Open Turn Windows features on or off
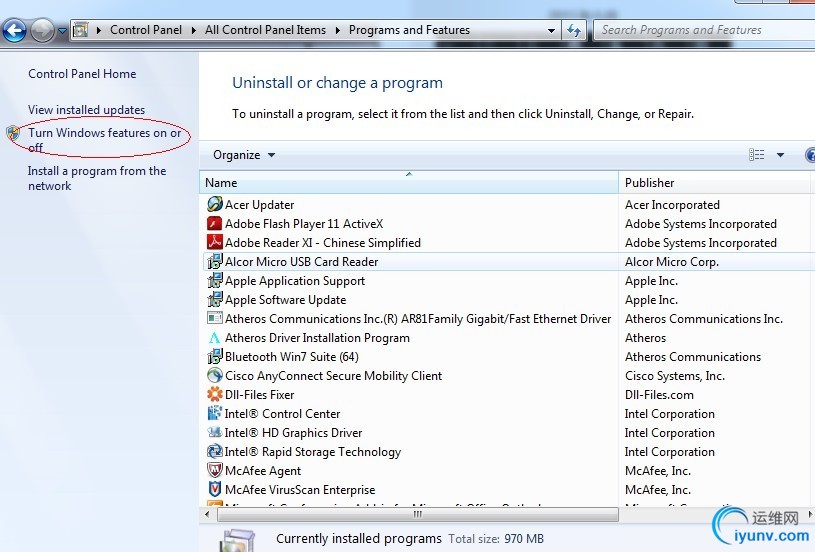The width and height of the screenshot is (815, 552). (104, 140)
